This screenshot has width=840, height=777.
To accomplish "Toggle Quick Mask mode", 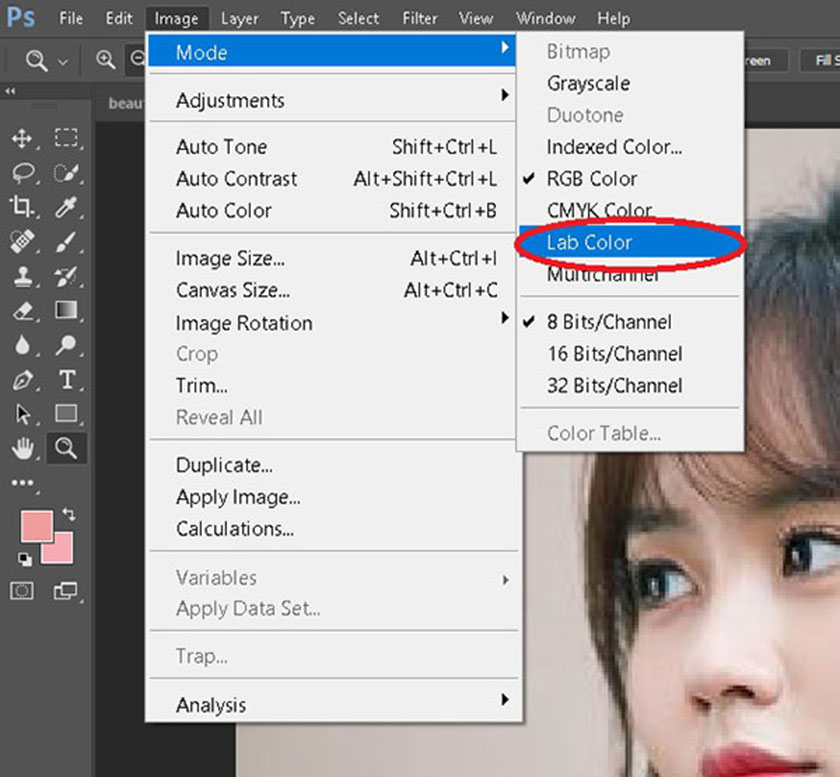I will (21, 591).
